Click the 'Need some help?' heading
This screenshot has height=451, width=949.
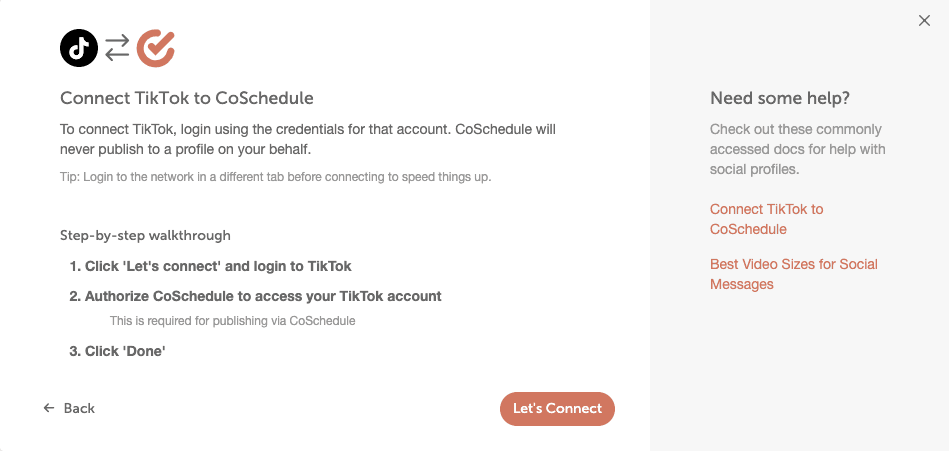[x=780, y=98]
